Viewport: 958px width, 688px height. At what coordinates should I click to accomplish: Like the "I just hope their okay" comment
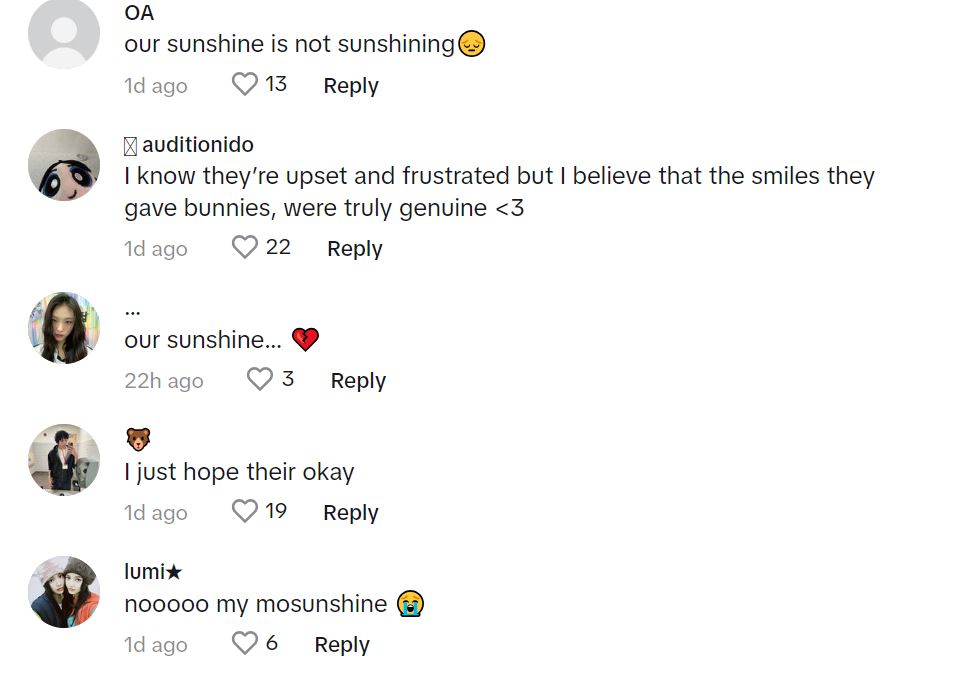click(x=245, y=511)
